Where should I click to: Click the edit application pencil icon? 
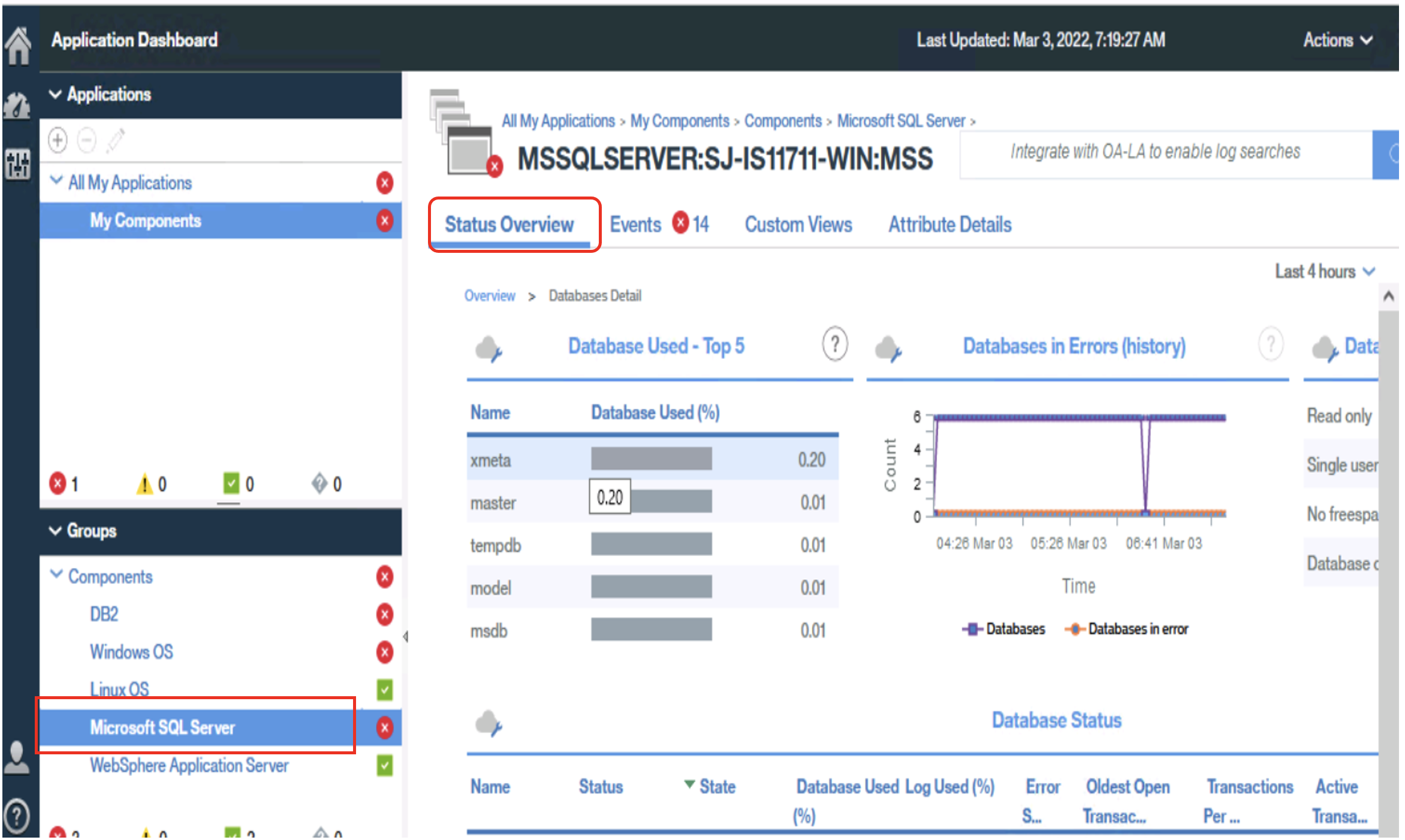115,141
